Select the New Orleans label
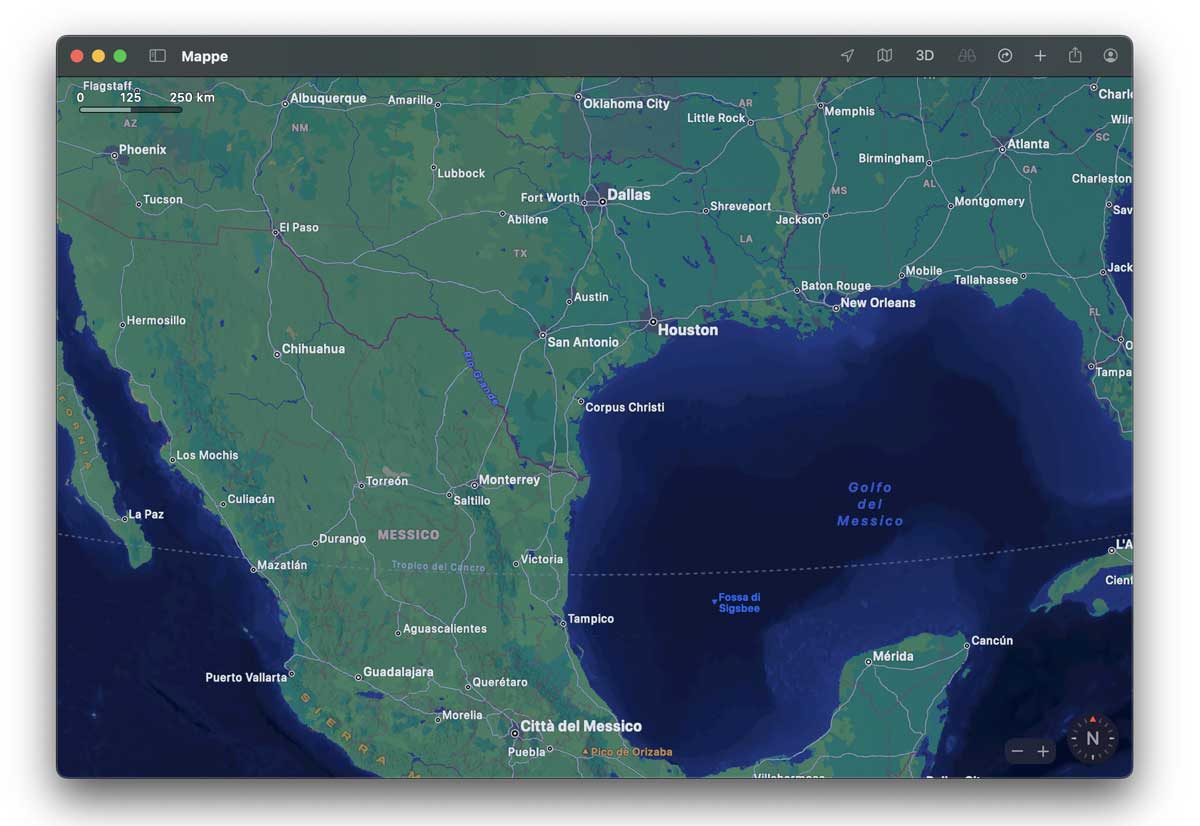Screen dimensions: 1200x826 tap(878, 303)
